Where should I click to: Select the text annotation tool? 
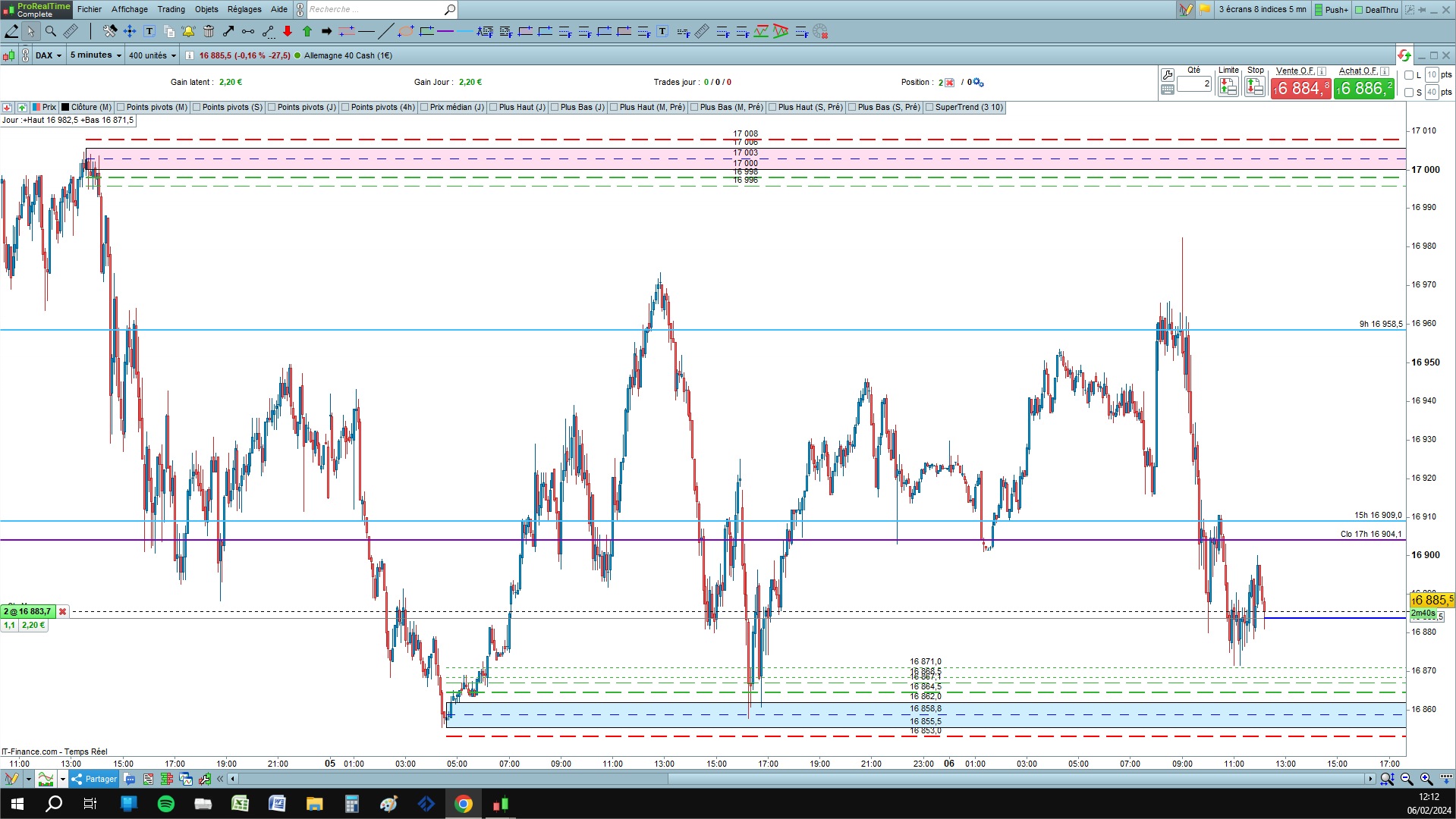pos(149,31)
